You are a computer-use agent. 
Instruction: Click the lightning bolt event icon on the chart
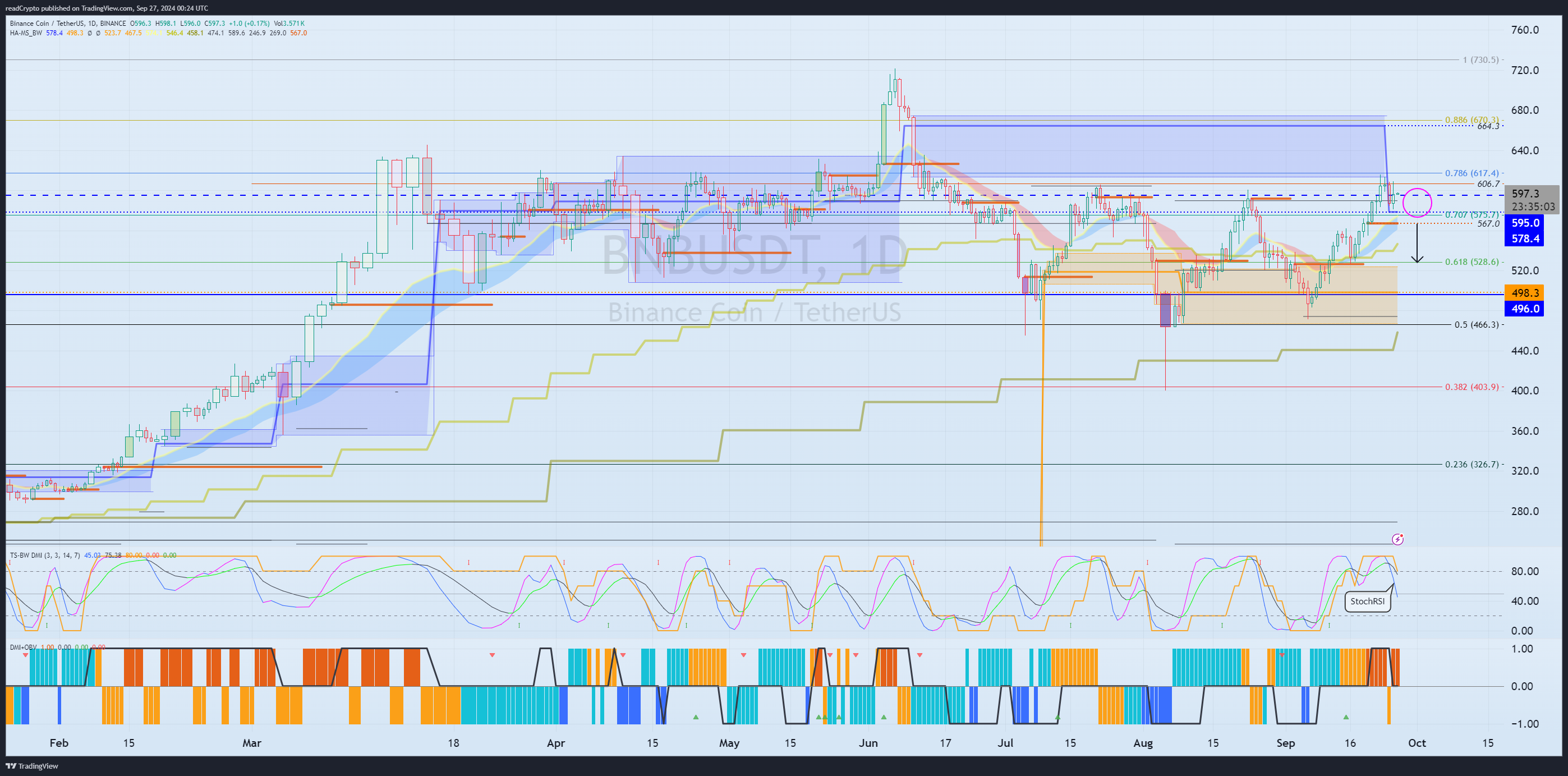point(1398,539)
